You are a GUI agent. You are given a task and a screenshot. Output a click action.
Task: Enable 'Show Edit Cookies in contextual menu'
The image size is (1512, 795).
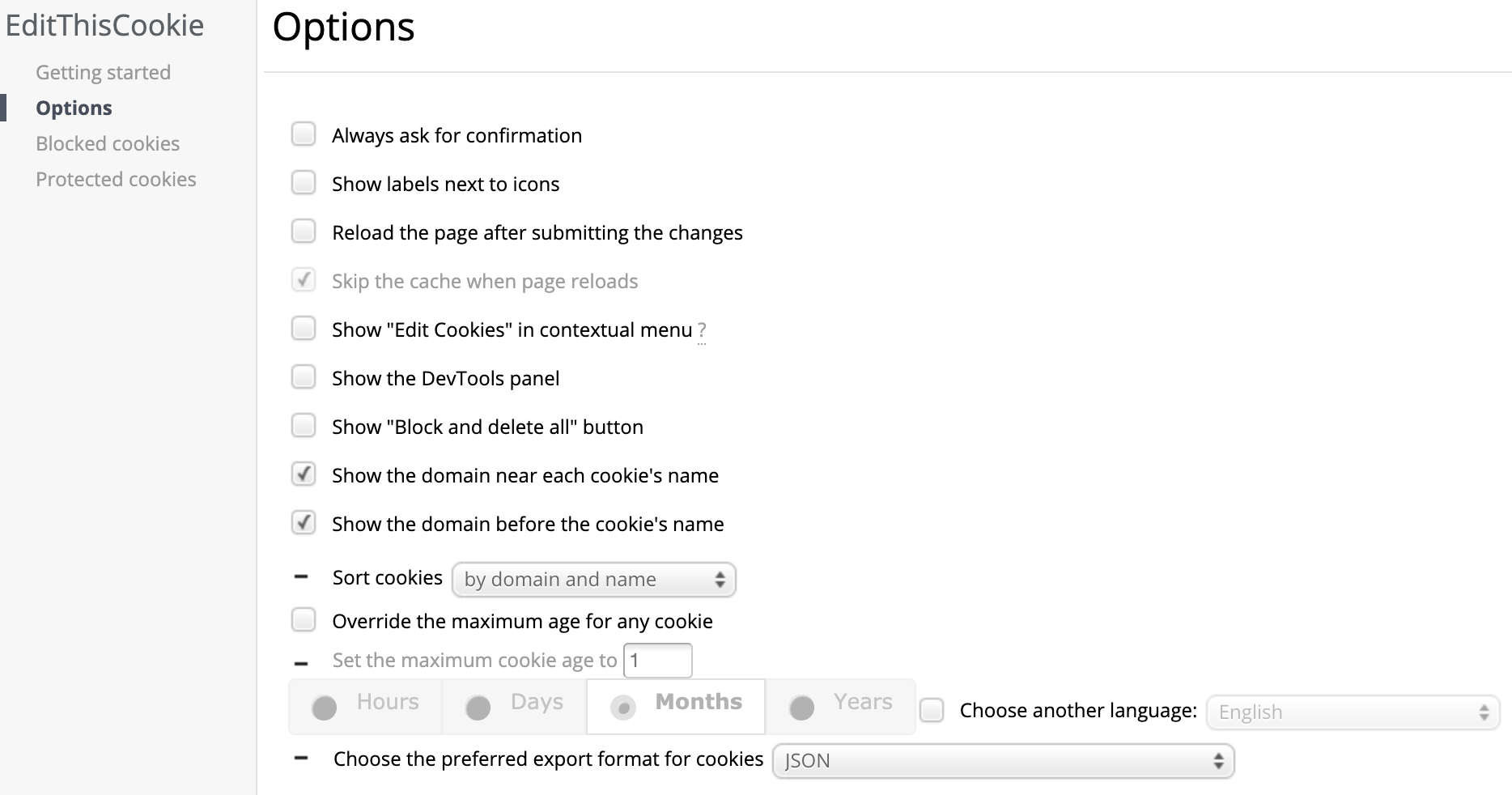304,329
